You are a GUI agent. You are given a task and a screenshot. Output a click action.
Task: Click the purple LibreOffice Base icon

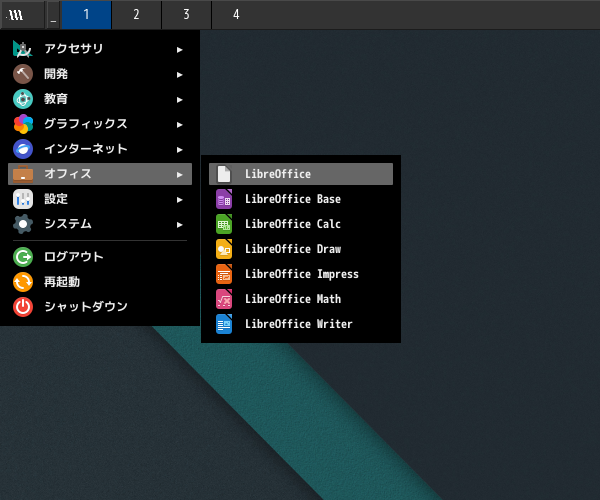224,199
